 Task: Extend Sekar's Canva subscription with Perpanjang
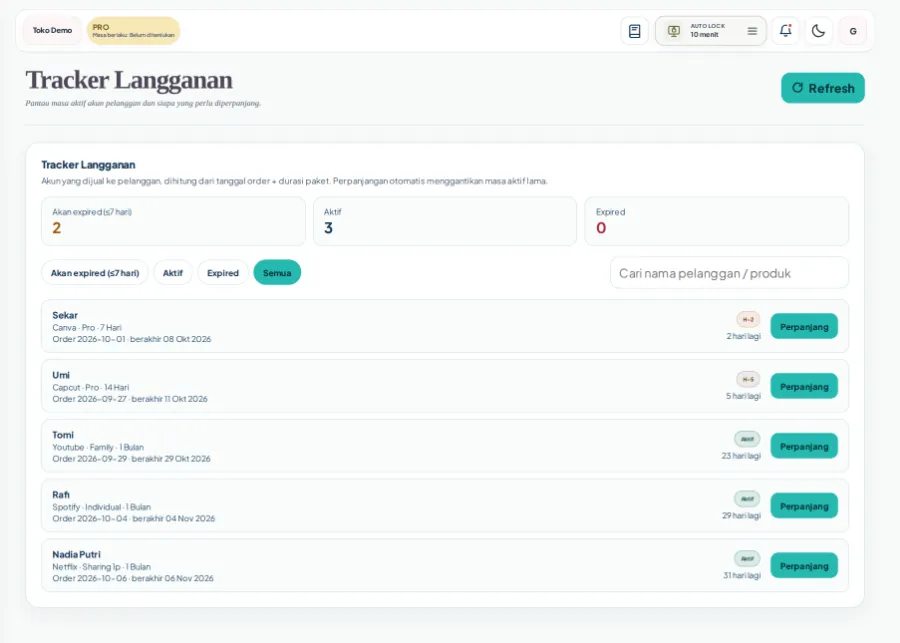804,327
